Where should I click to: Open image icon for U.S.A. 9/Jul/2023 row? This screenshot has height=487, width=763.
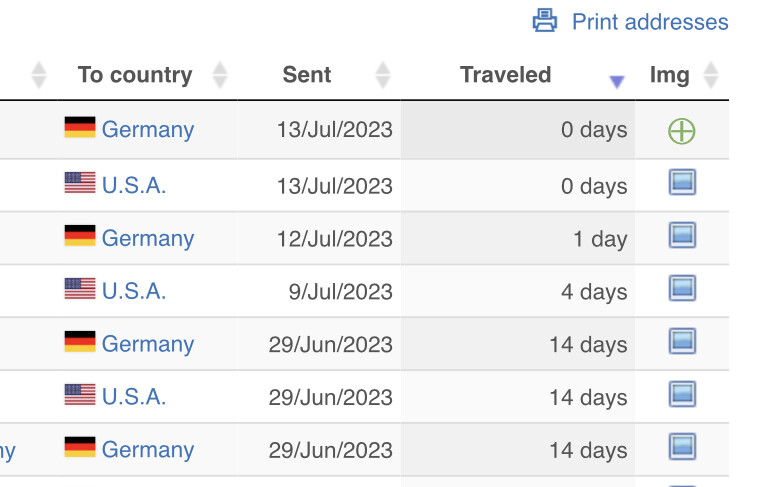682,289
